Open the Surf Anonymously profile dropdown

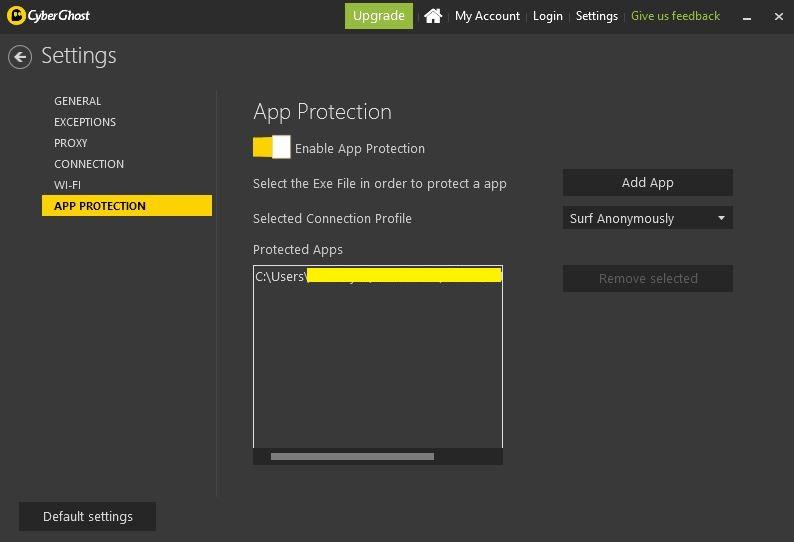click(648, 218)
